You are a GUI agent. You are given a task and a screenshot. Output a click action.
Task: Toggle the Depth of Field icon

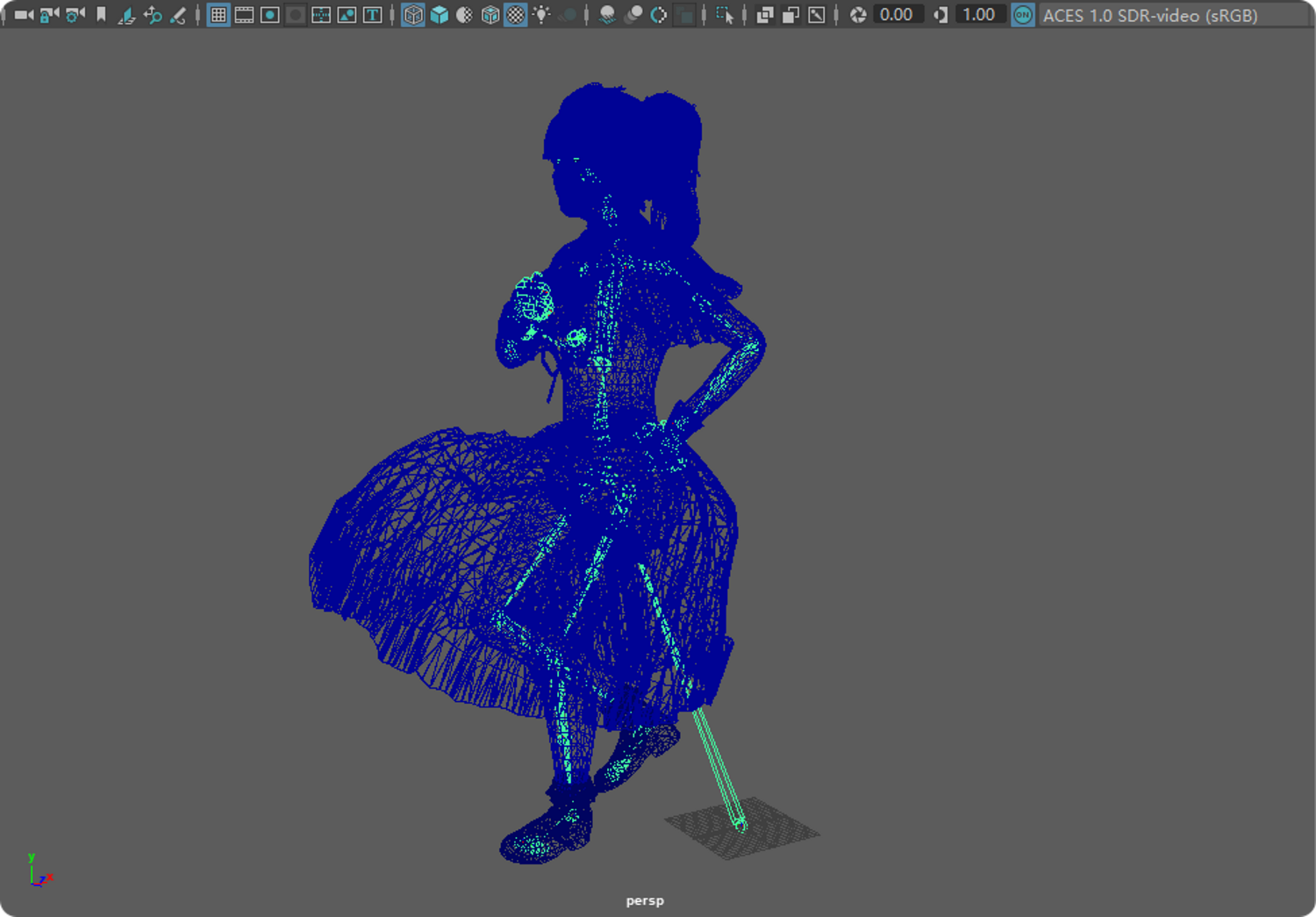tap(684, 15)
